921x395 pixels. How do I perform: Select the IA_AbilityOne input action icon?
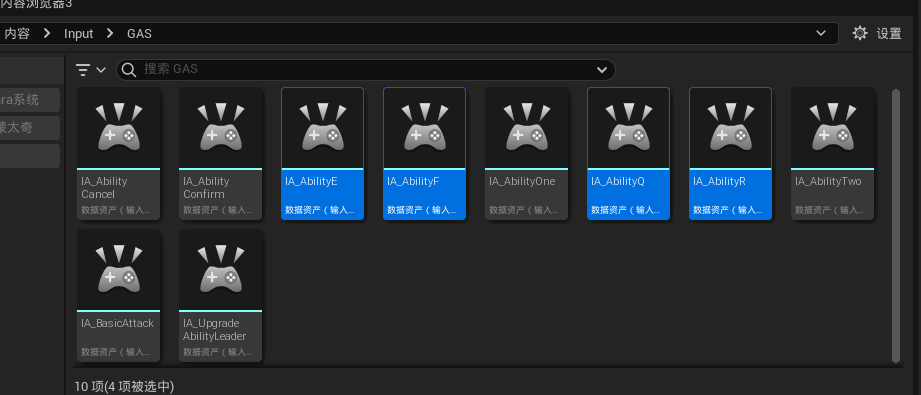[x=526, y=128]
